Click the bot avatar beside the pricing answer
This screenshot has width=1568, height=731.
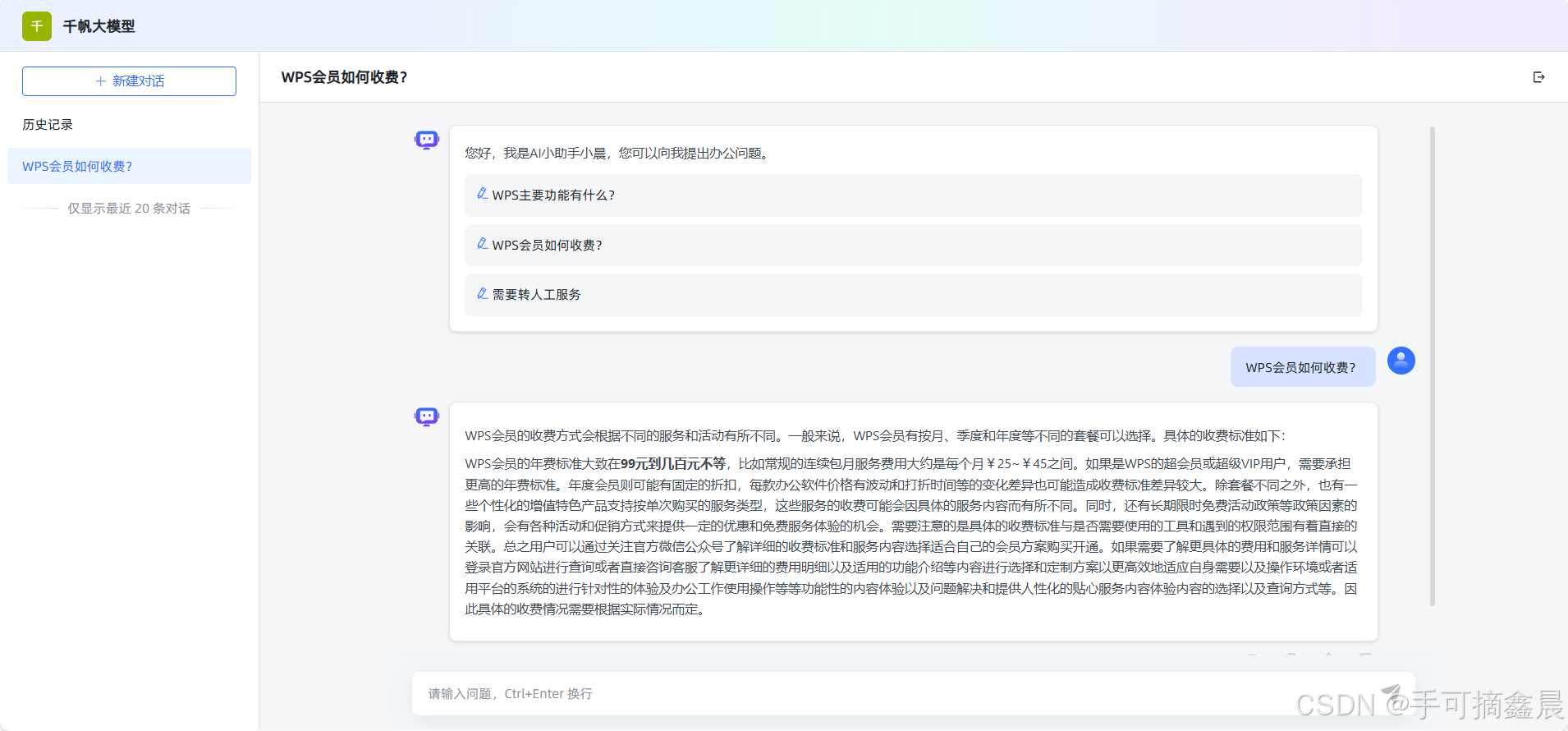click(427, 417)
